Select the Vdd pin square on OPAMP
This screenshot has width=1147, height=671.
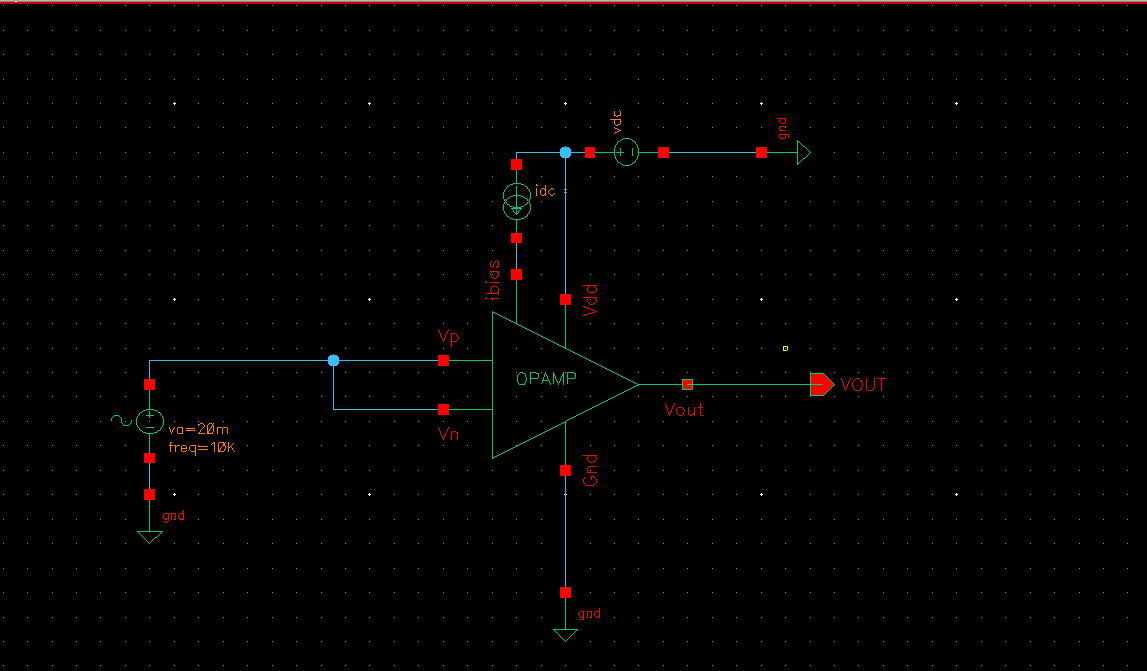pos(565,299)
